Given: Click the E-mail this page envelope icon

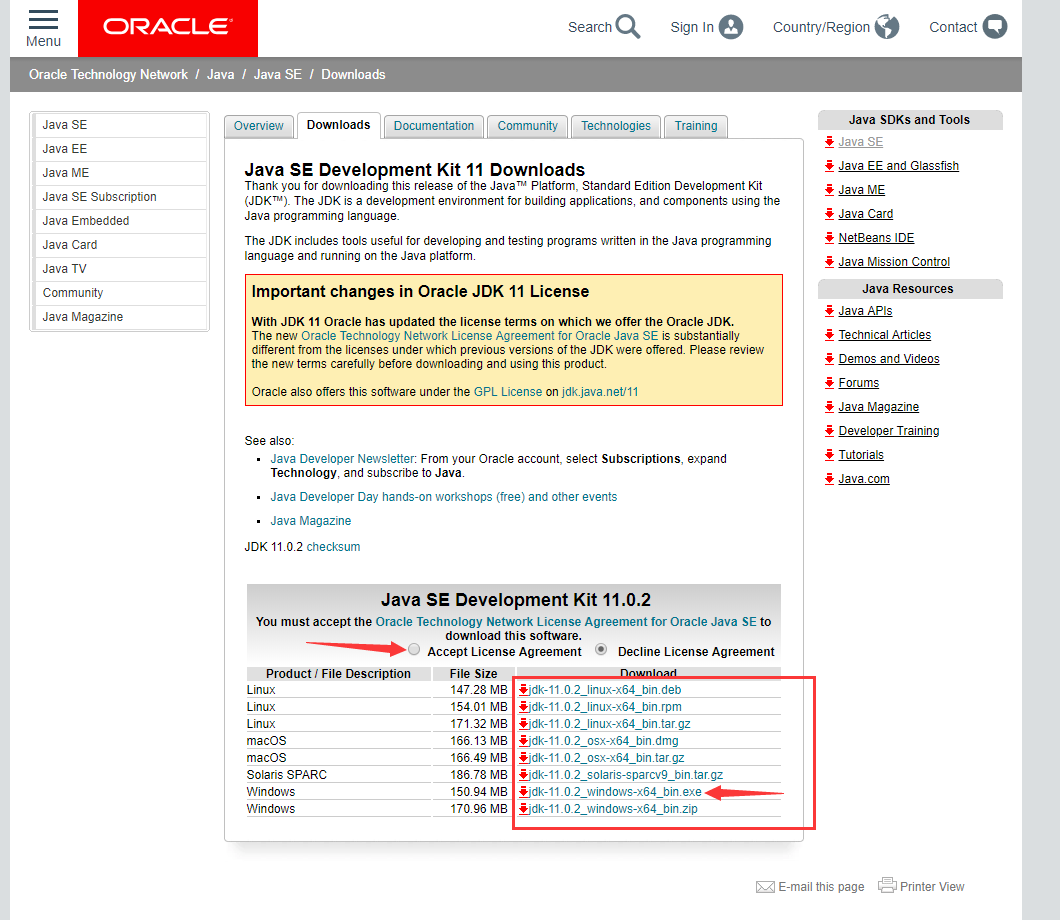Looking at the screenshot, I should (x=765, y=887).
